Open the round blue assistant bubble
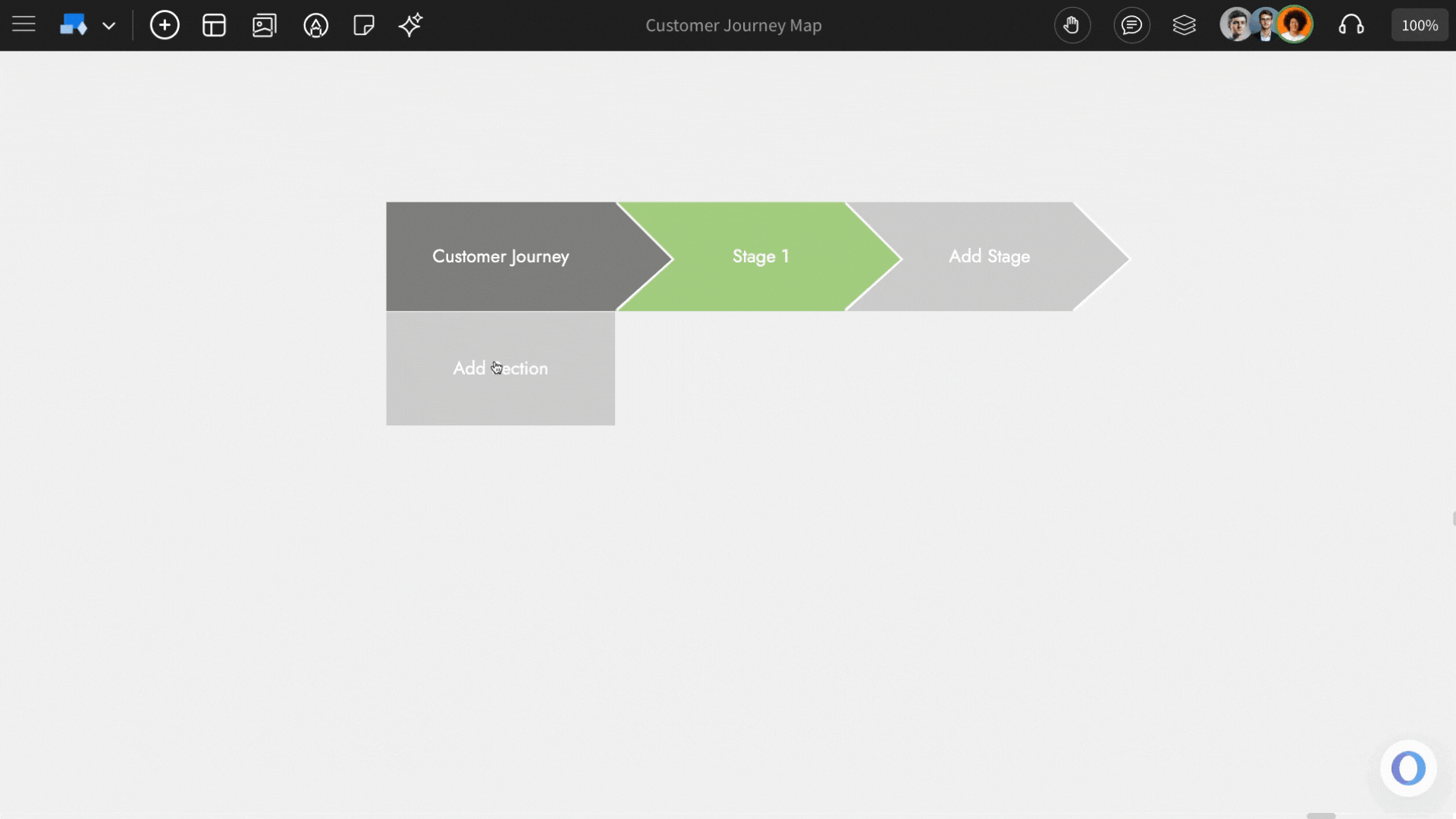1456x819 pixels. point(1408,768)
